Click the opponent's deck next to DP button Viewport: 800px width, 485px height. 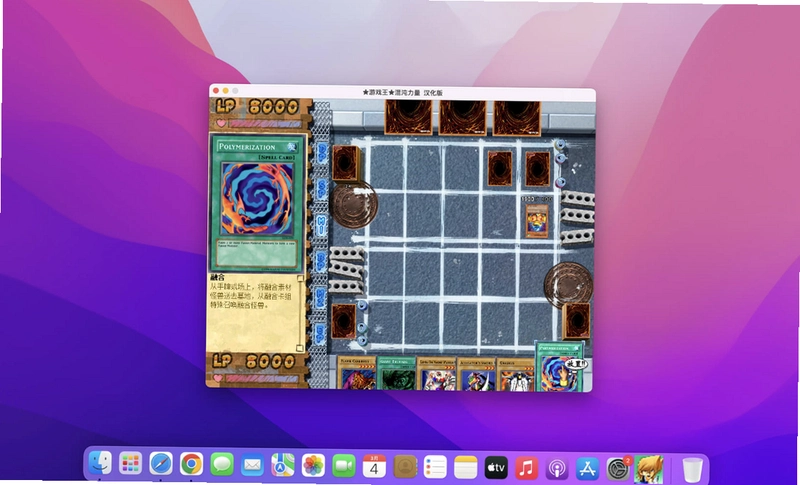coord(347,163)
